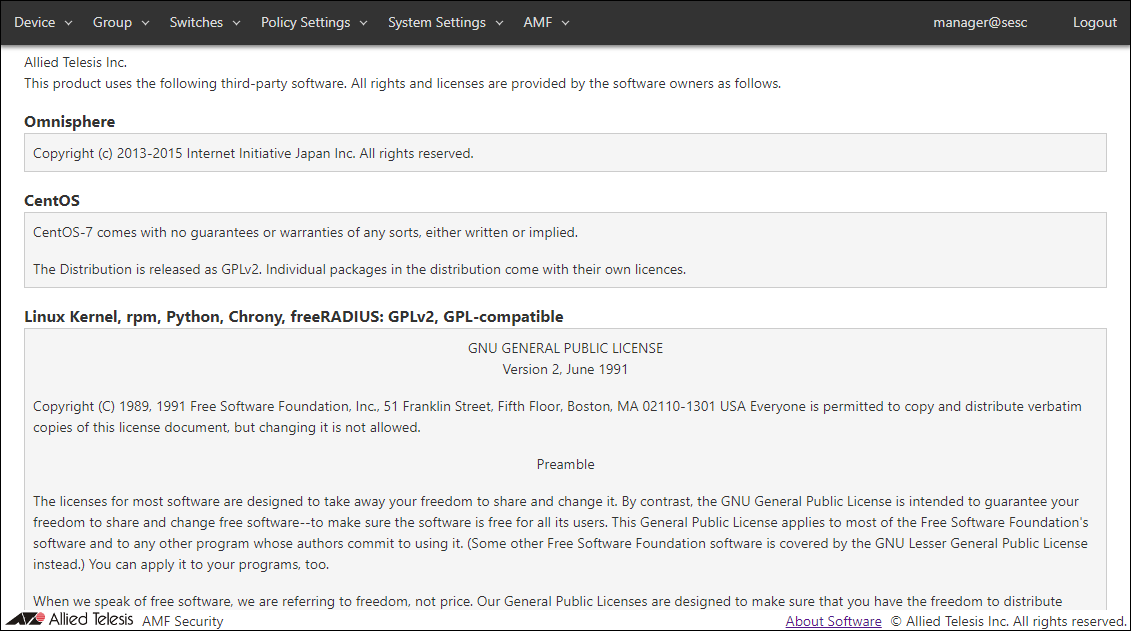
Task: Expand the System Settings dropdown chevron
Action: point(499,23)
